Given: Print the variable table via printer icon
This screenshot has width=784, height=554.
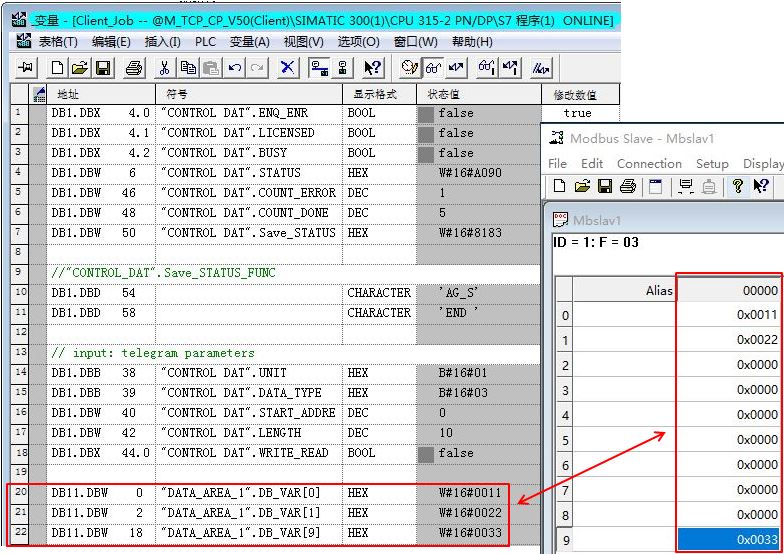Looking at the screenshot, I should (x=134, y=68).
